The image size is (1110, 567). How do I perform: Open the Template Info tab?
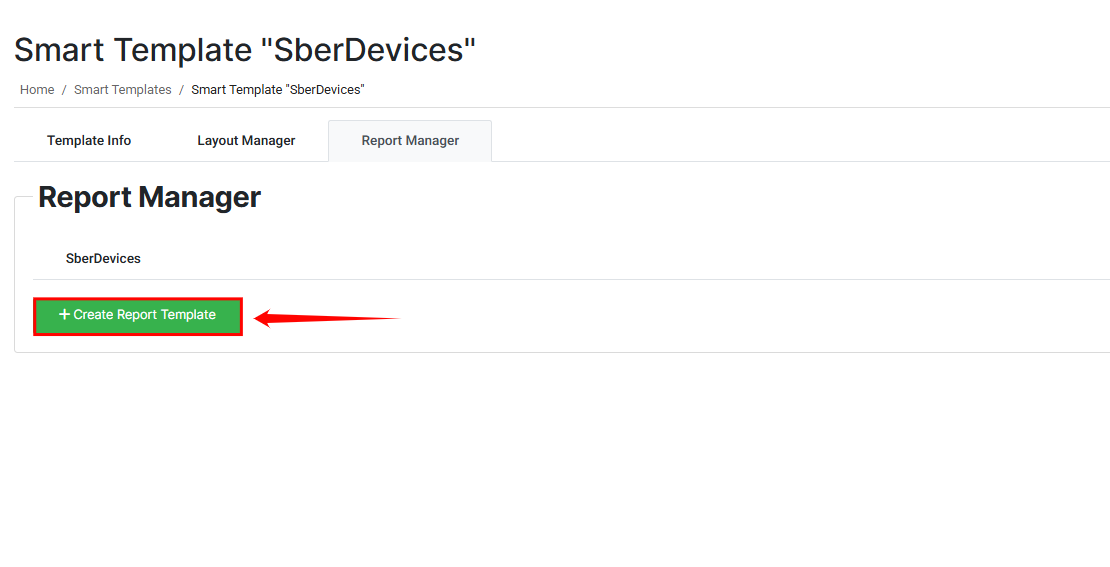pyautogui.click(x=89, y=141)
